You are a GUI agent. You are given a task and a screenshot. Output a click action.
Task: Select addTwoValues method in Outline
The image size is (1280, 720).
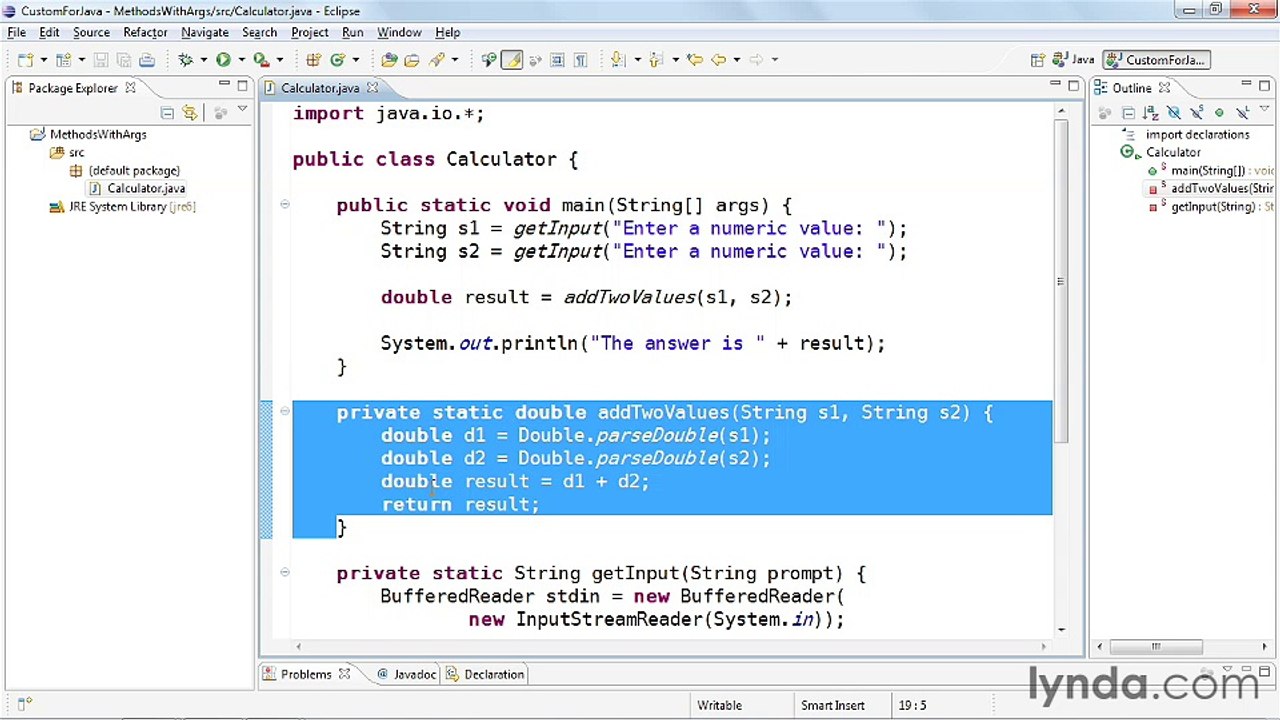pos(1221,188)
